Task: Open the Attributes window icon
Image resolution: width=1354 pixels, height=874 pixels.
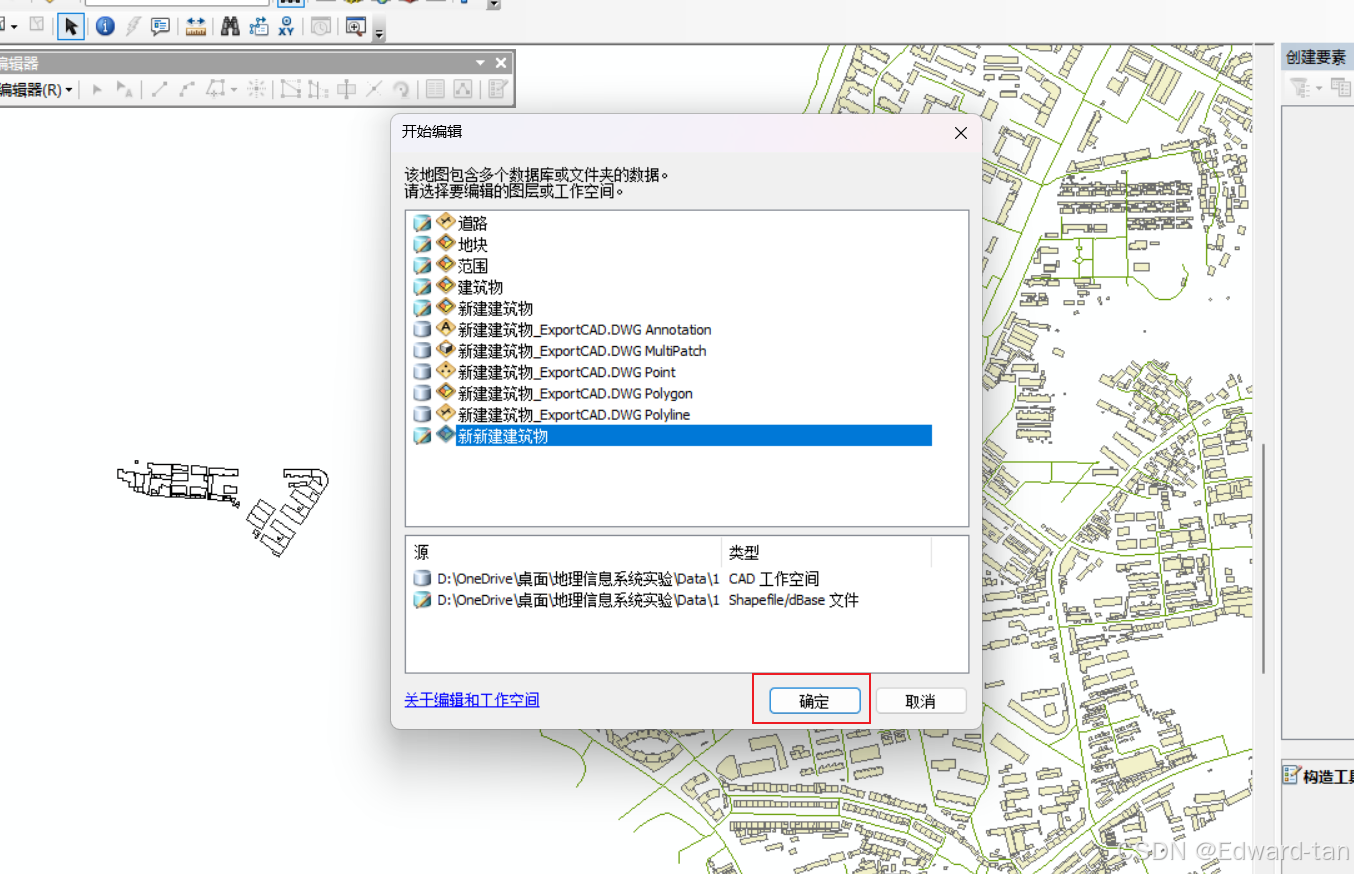Action: coord(435,90)
